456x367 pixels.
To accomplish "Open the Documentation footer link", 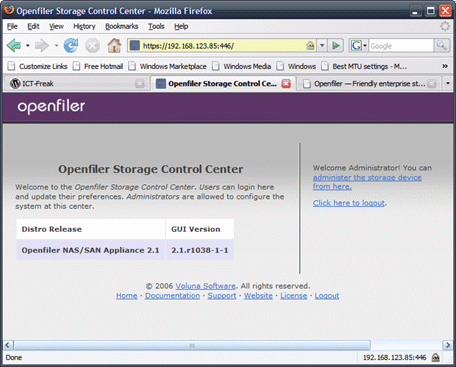I will click(x=172, y=296).
